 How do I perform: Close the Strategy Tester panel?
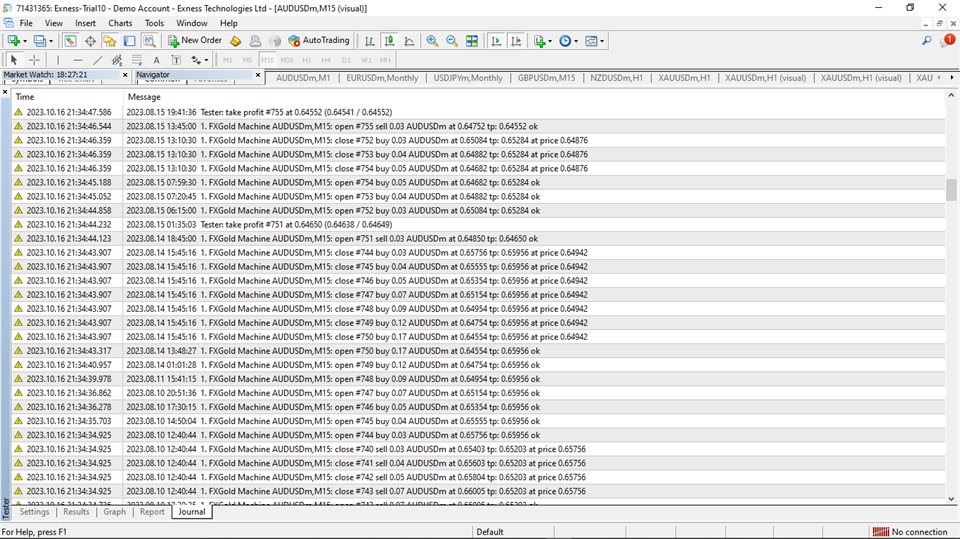point(6,92)
